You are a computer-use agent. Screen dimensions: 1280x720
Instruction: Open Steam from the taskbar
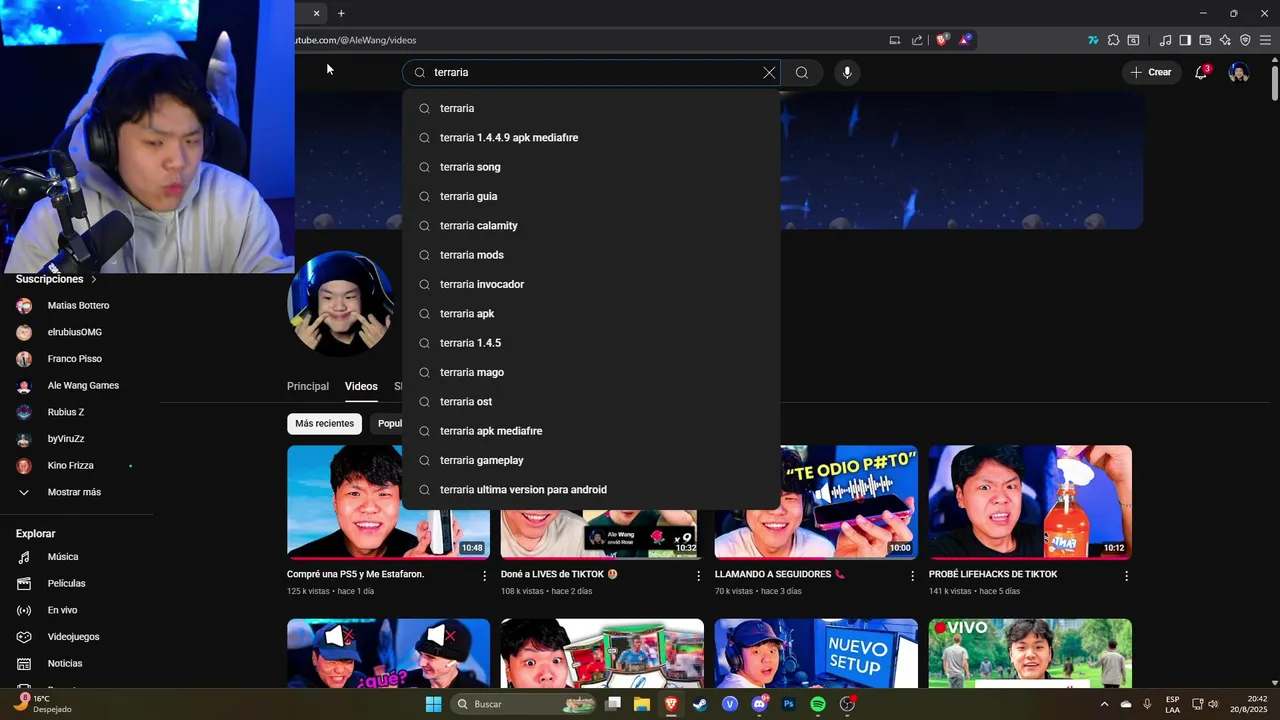(x=700, y=704)
